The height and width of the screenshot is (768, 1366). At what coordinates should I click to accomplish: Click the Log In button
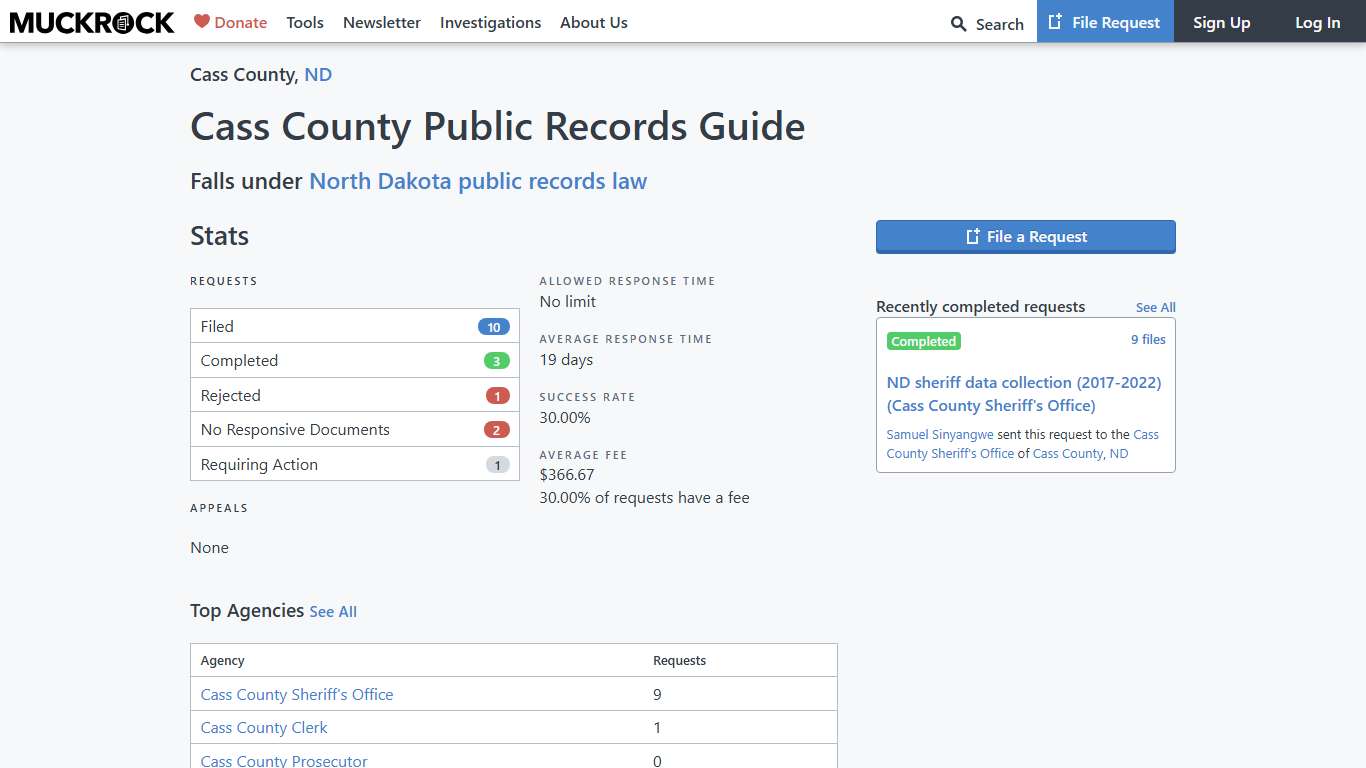1317,22
